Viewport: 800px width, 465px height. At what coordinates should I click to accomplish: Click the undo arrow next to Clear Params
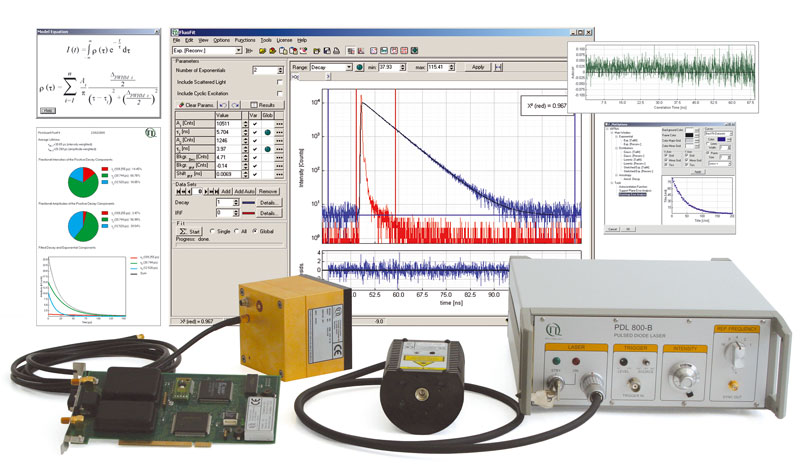(223, 105)
